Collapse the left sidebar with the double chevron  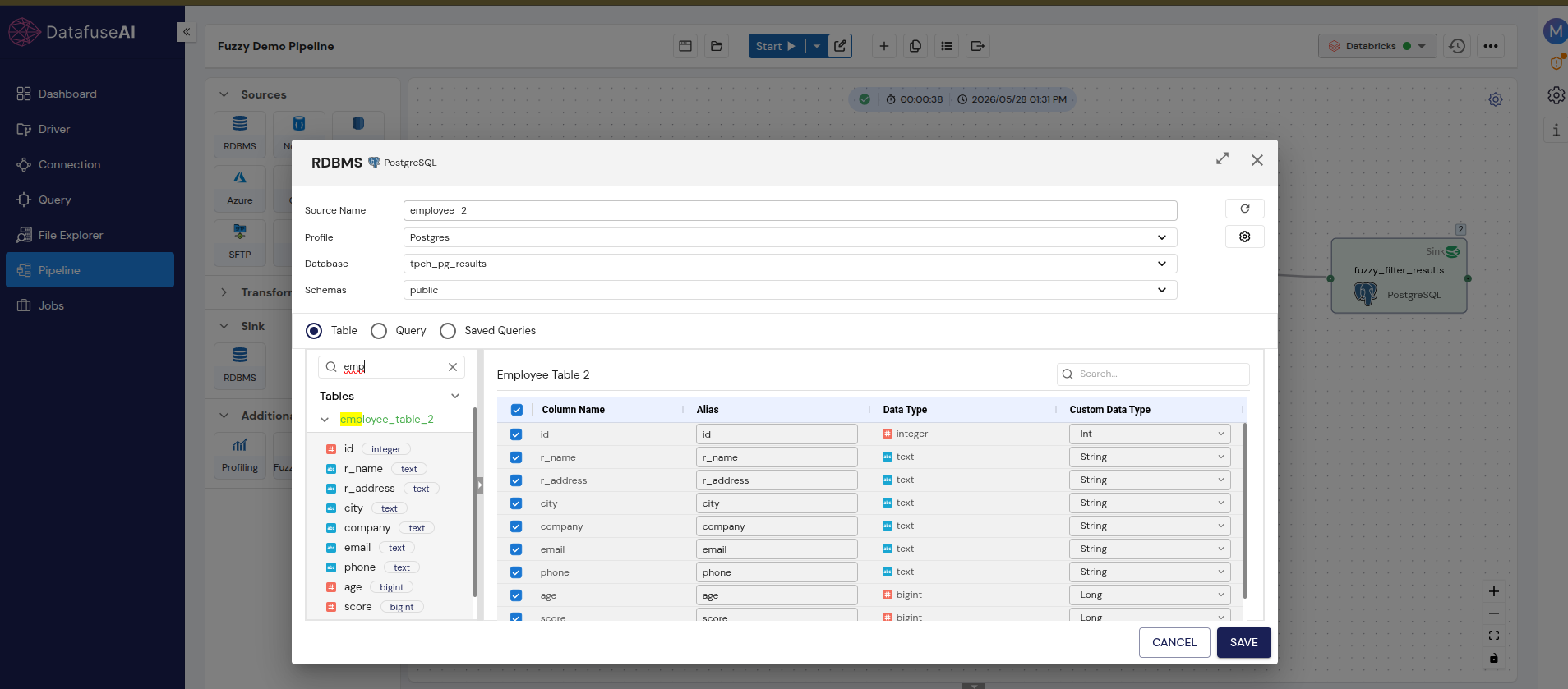187,32
